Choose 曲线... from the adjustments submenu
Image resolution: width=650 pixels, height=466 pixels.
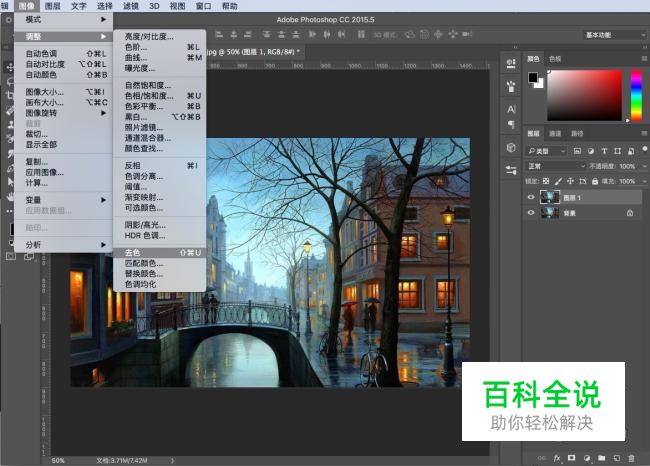(160, 58)
